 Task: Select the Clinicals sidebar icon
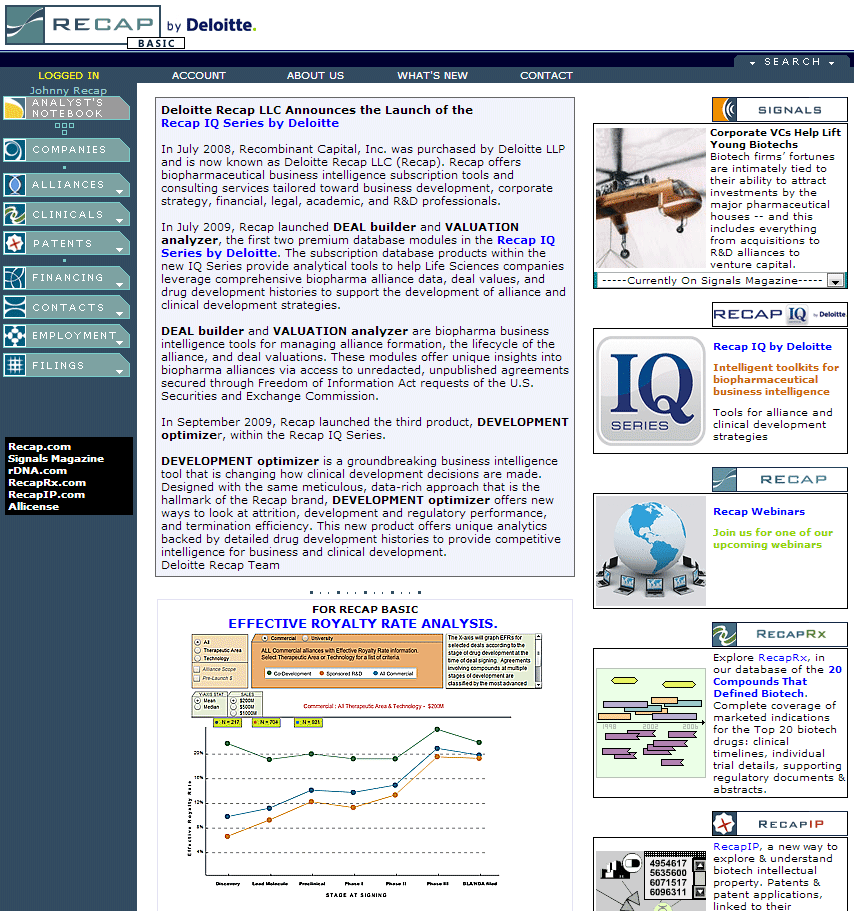pos(14,214)
